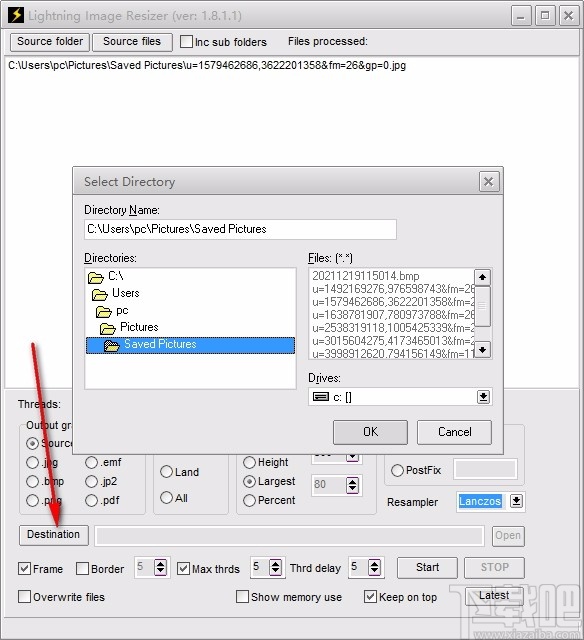Viewport: 584px width, 640px height.
Task: Click the pc open folder icon
Action: [104, 312]
